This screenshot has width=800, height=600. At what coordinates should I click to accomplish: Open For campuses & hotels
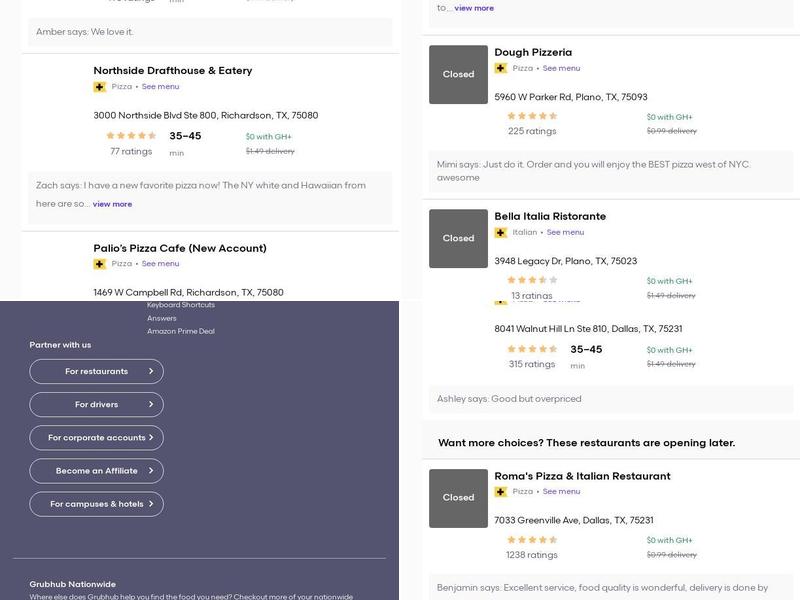click(x=97, y=504)
